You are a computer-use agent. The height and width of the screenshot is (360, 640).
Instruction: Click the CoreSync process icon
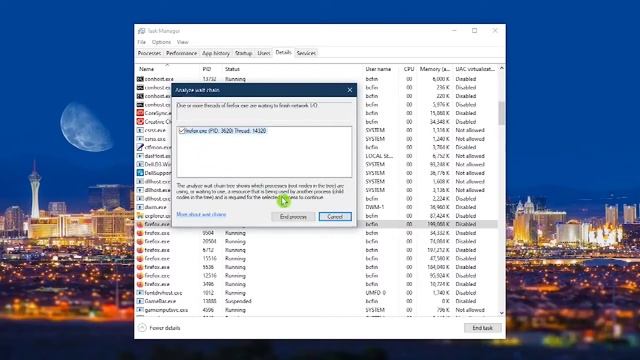pos(140,113)
